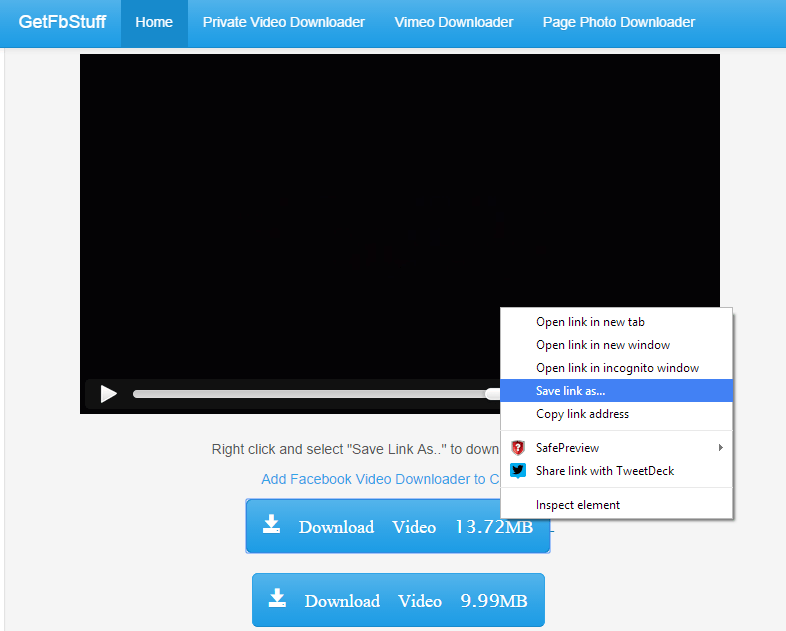Click download icon on 9.99MB button
Viewport: 786px width, 631px height.
click(277, 597)
